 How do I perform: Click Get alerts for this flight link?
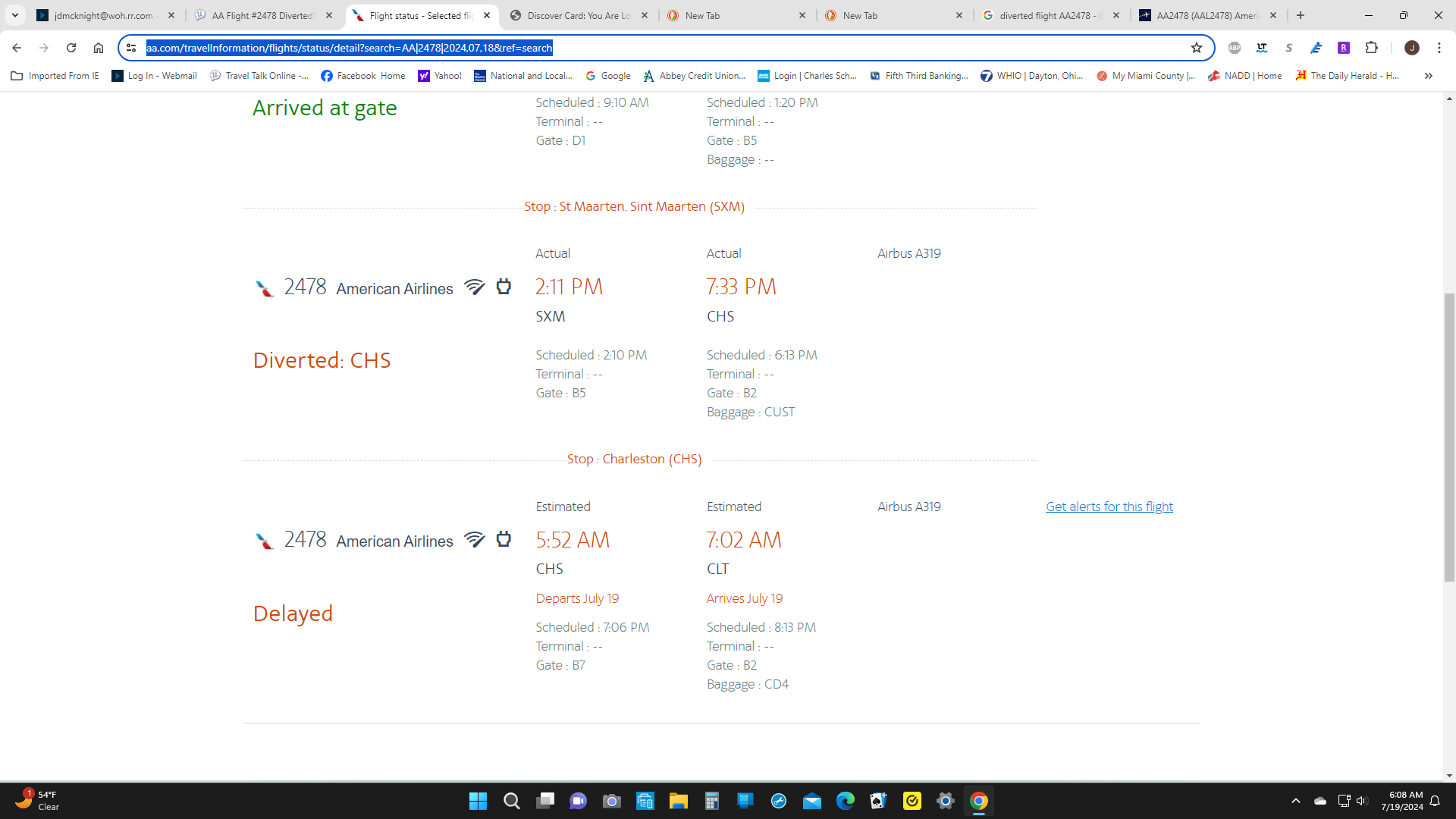point(1109,507)
